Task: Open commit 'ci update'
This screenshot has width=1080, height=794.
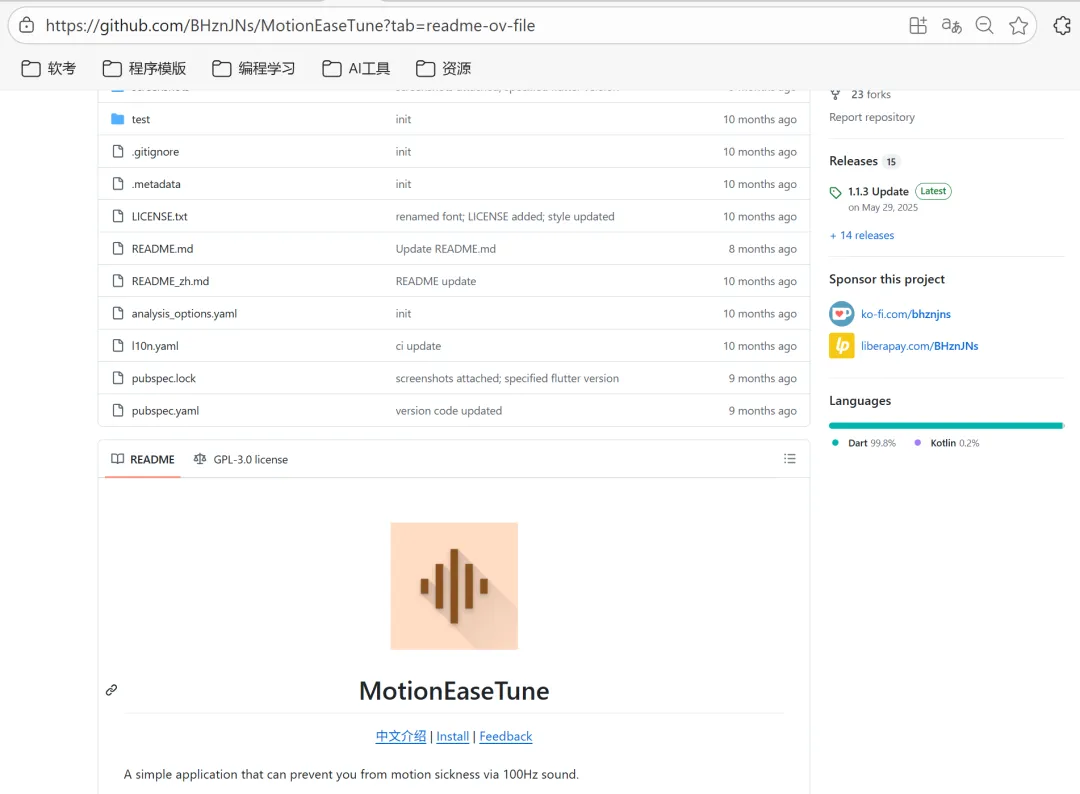Action: point(418,346)
